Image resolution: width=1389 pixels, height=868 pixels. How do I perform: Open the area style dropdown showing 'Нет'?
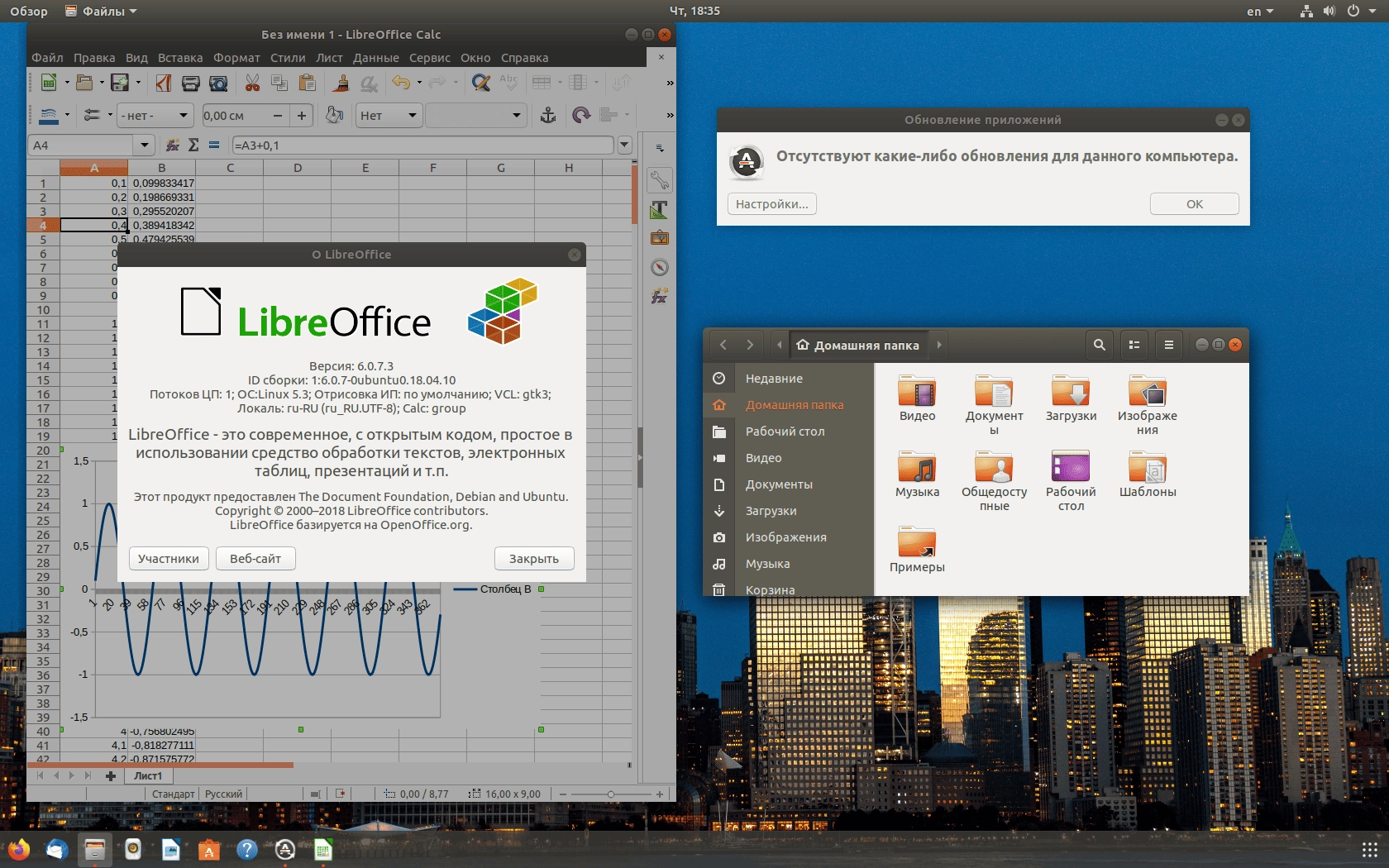coord(389,115)
